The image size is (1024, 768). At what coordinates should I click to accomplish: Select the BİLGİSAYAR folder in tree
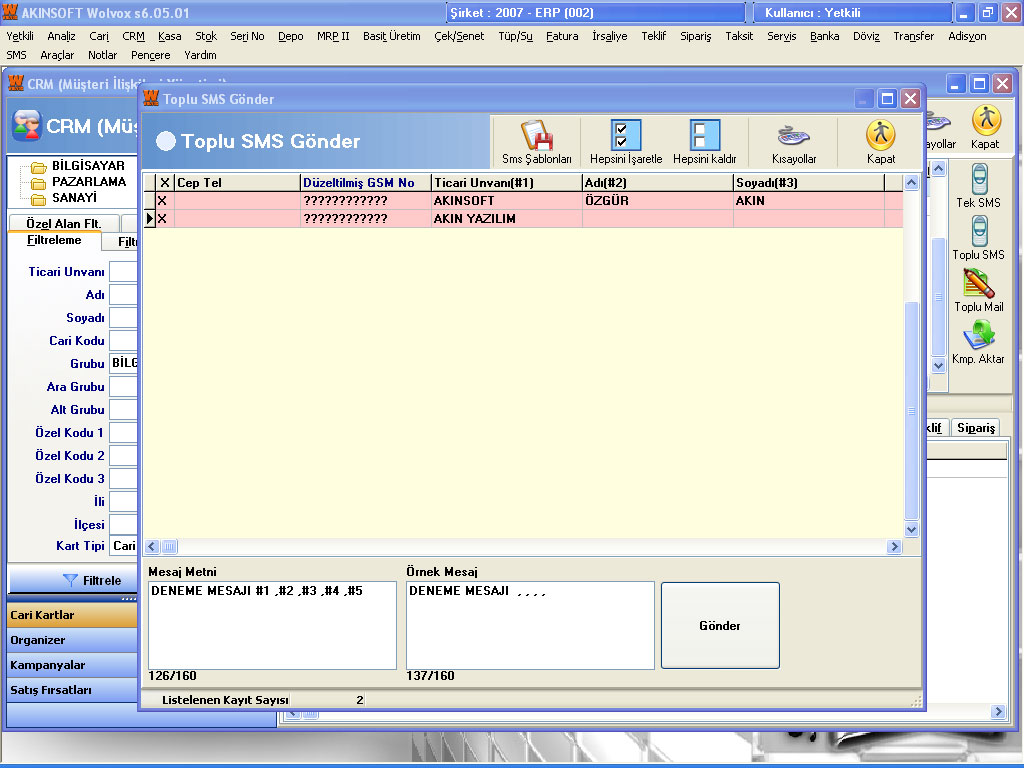pyautogui.click(x=88, y=166)
